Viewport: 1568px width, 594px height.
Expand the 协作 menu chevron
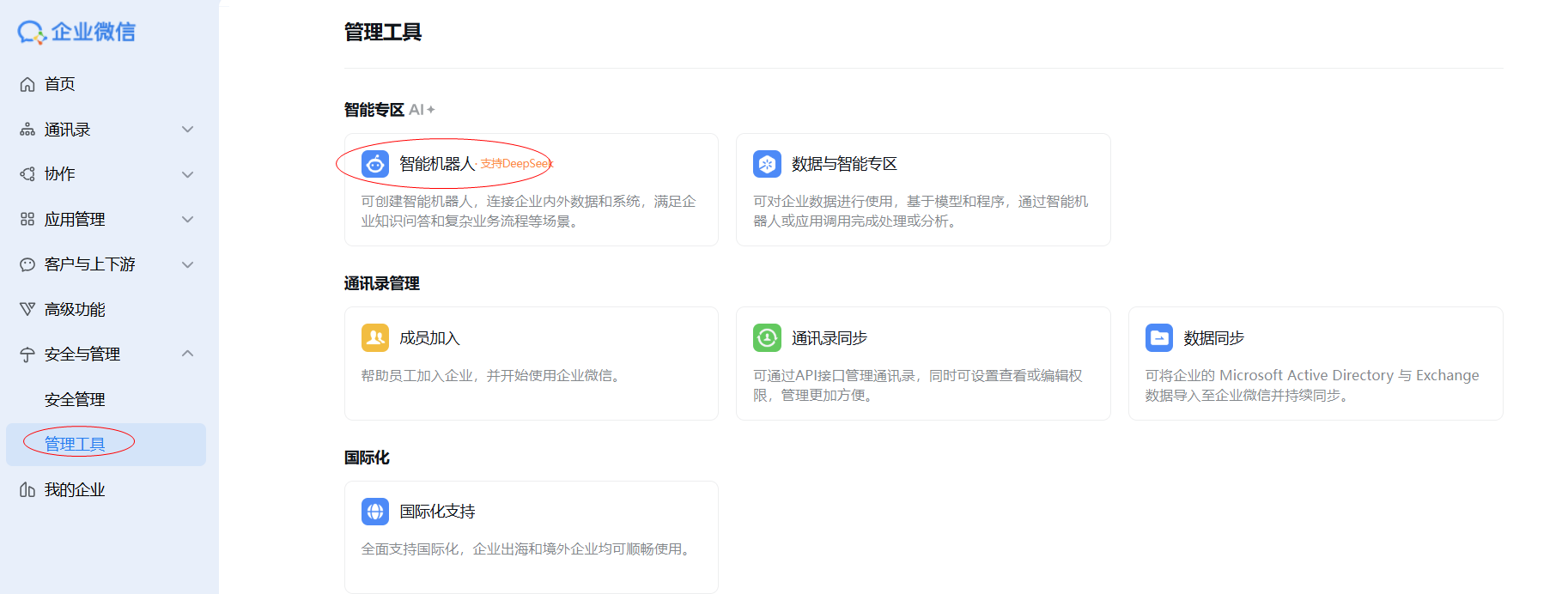coord(188,174)
